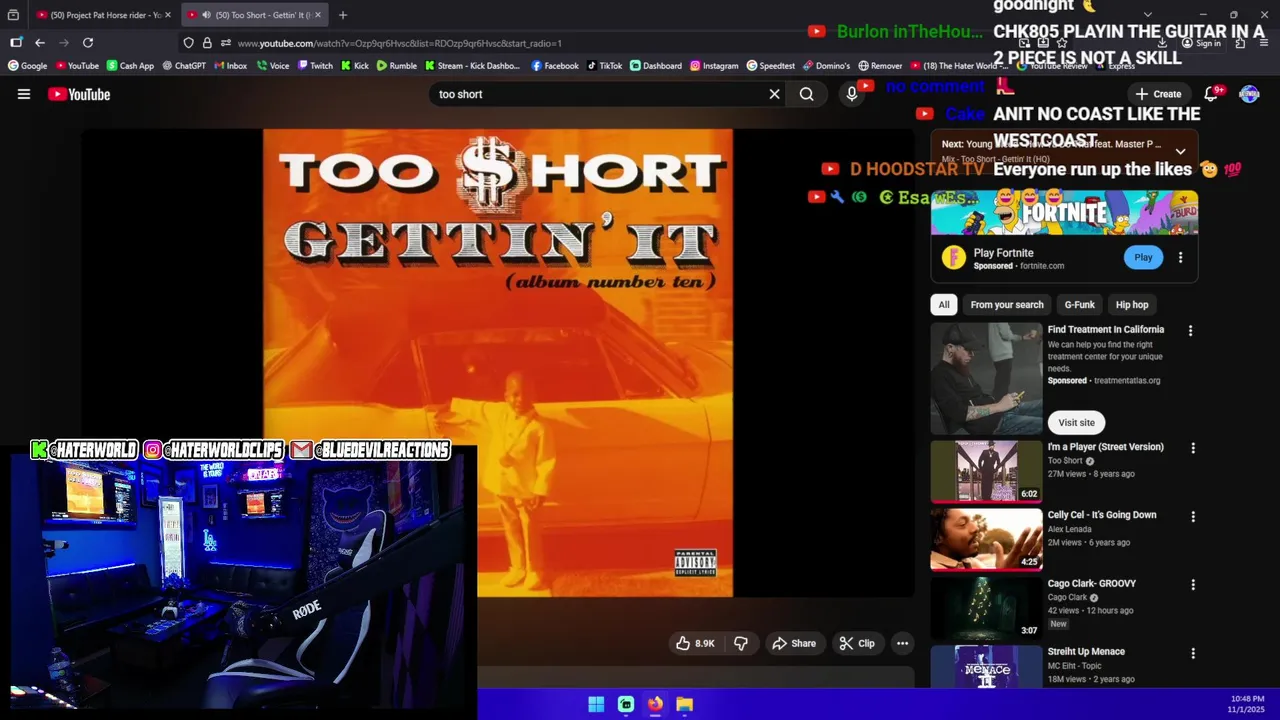1280x720 pixels.
Task: Select the G-Funk filter chip
Action: [1079, 305]
